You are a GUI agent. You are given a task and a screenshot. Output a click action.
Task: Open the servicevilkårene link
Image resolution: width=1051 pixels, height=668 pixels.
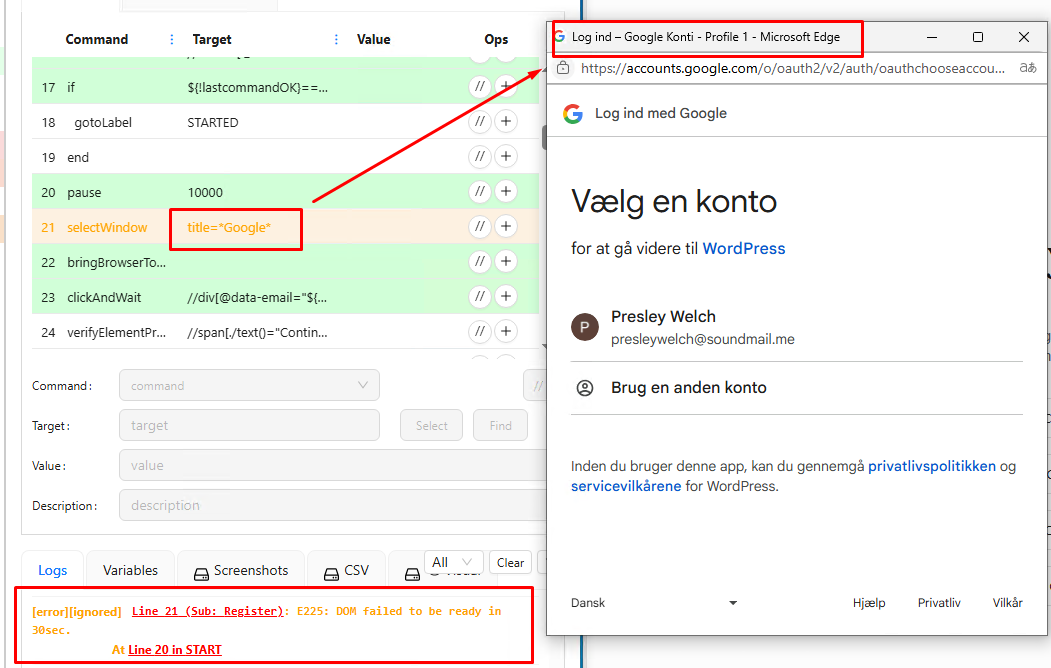[626, 486]
